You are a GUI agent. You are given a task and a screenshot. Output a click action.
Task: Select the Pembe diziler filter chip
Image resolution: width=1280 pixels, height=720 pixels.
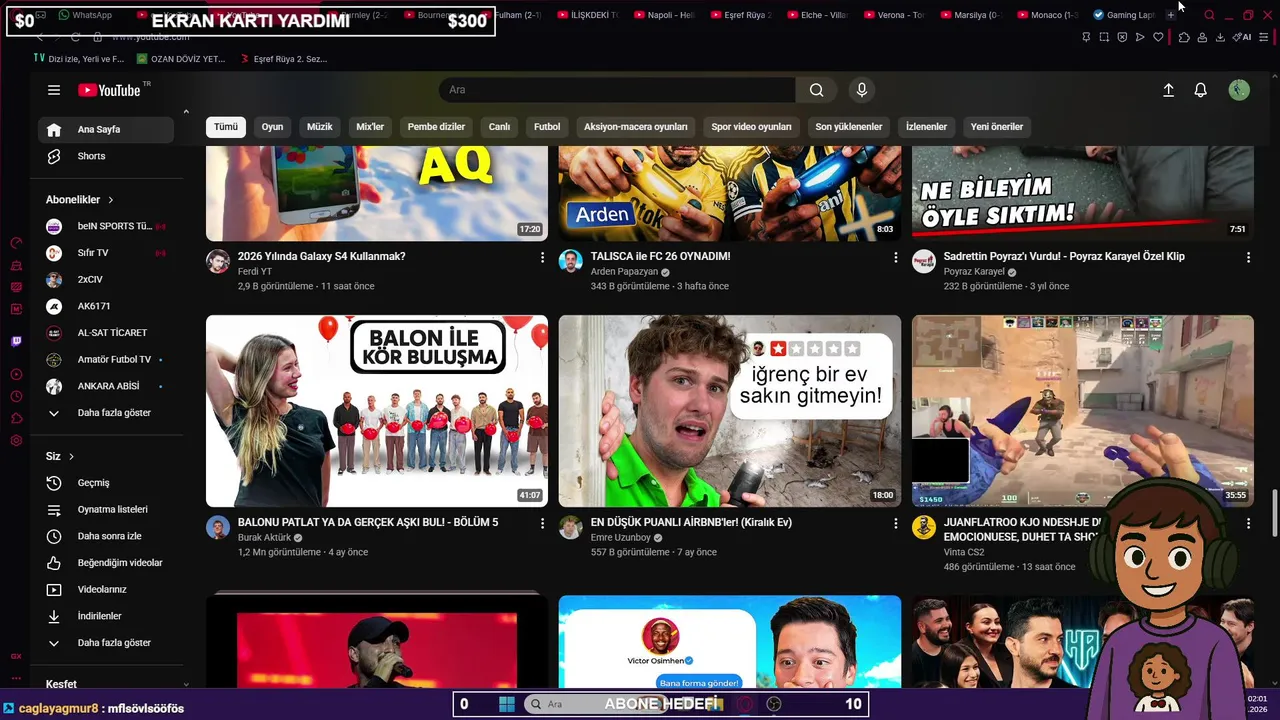coord(436,127)
